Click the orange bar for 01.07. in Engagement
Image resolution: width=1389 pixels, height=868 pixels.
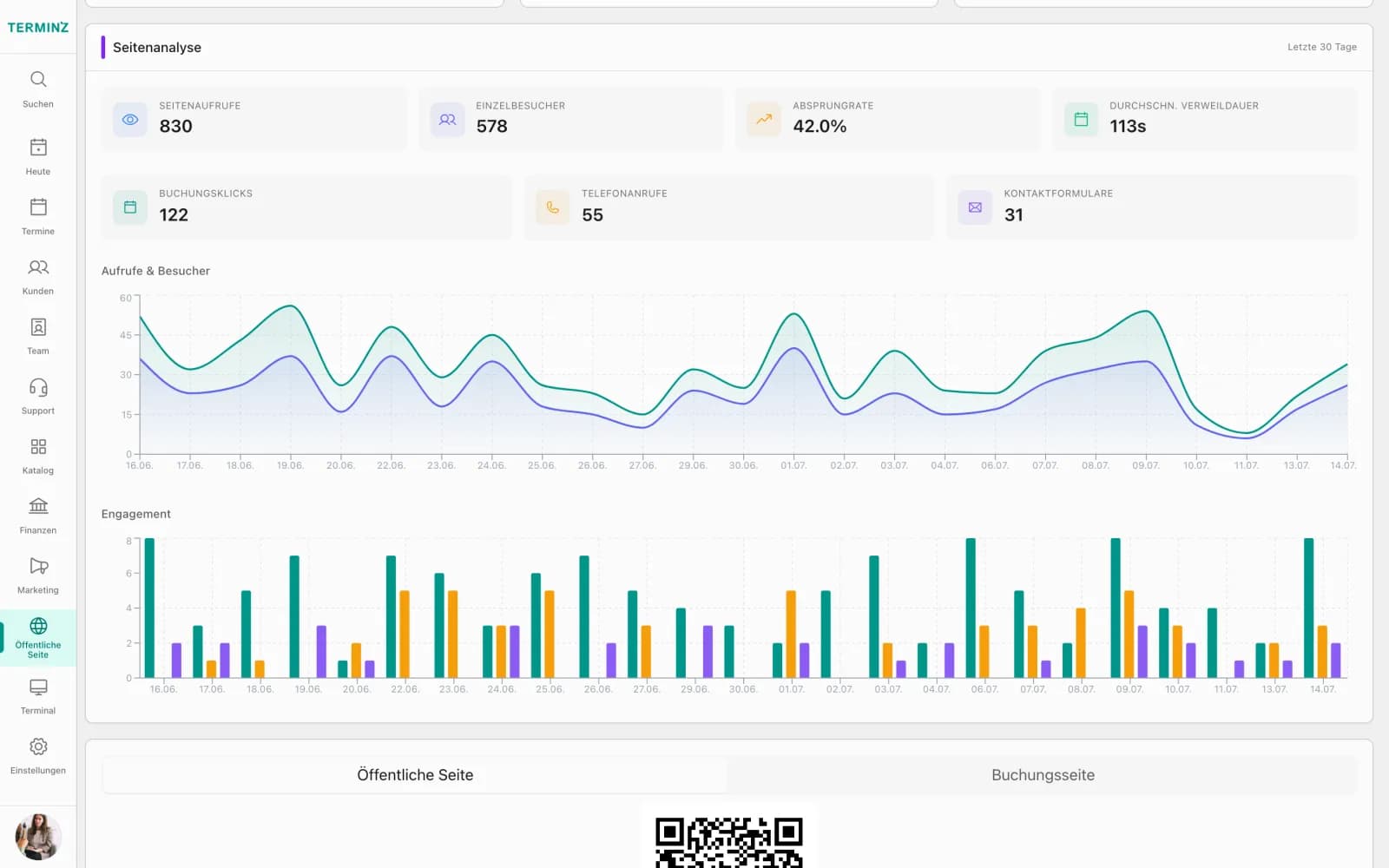pos(791,635)
